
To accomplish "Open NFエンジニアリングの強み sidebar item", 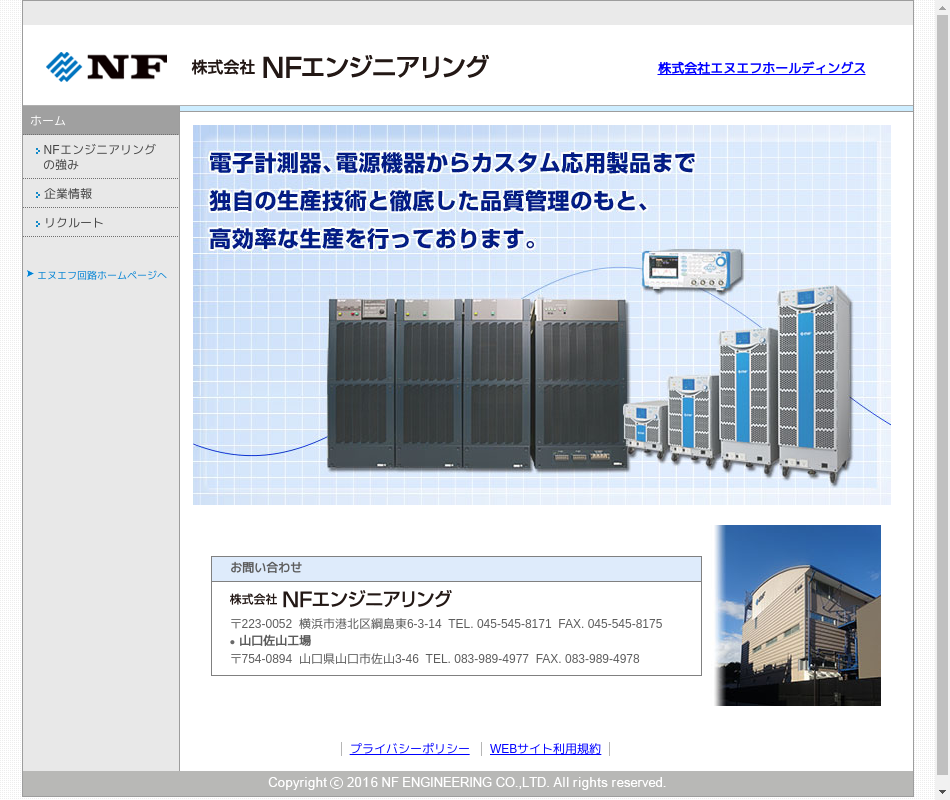I will click(99, 157).
